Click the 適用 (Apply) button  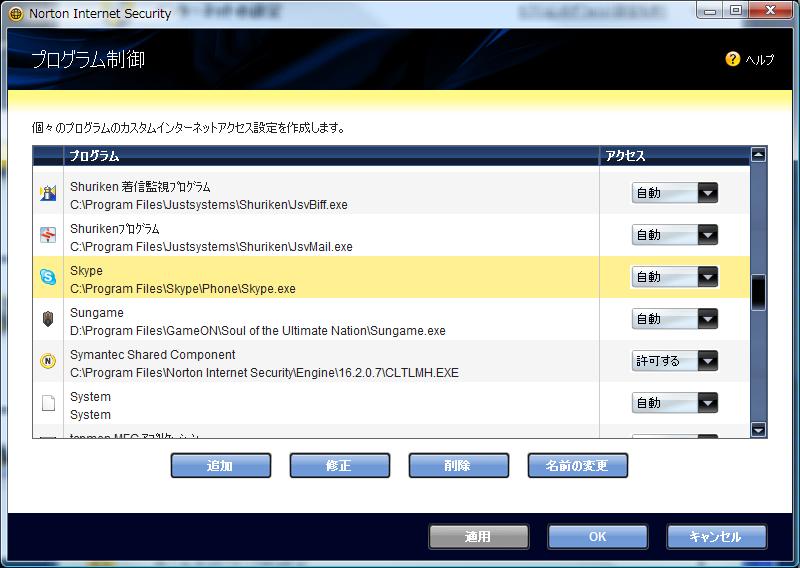click(x=479, y=536)
